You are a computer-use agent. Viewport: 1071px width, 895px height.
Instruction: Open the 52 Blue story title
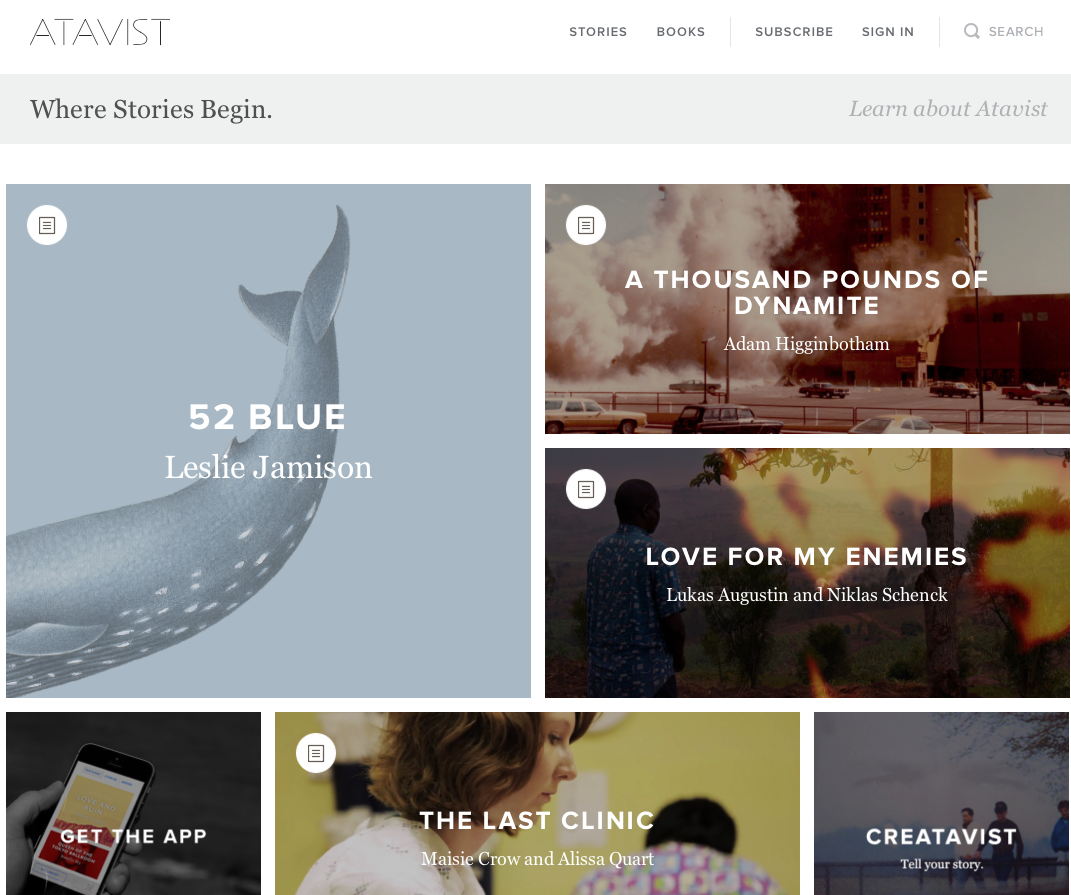(x=268, y=417)
